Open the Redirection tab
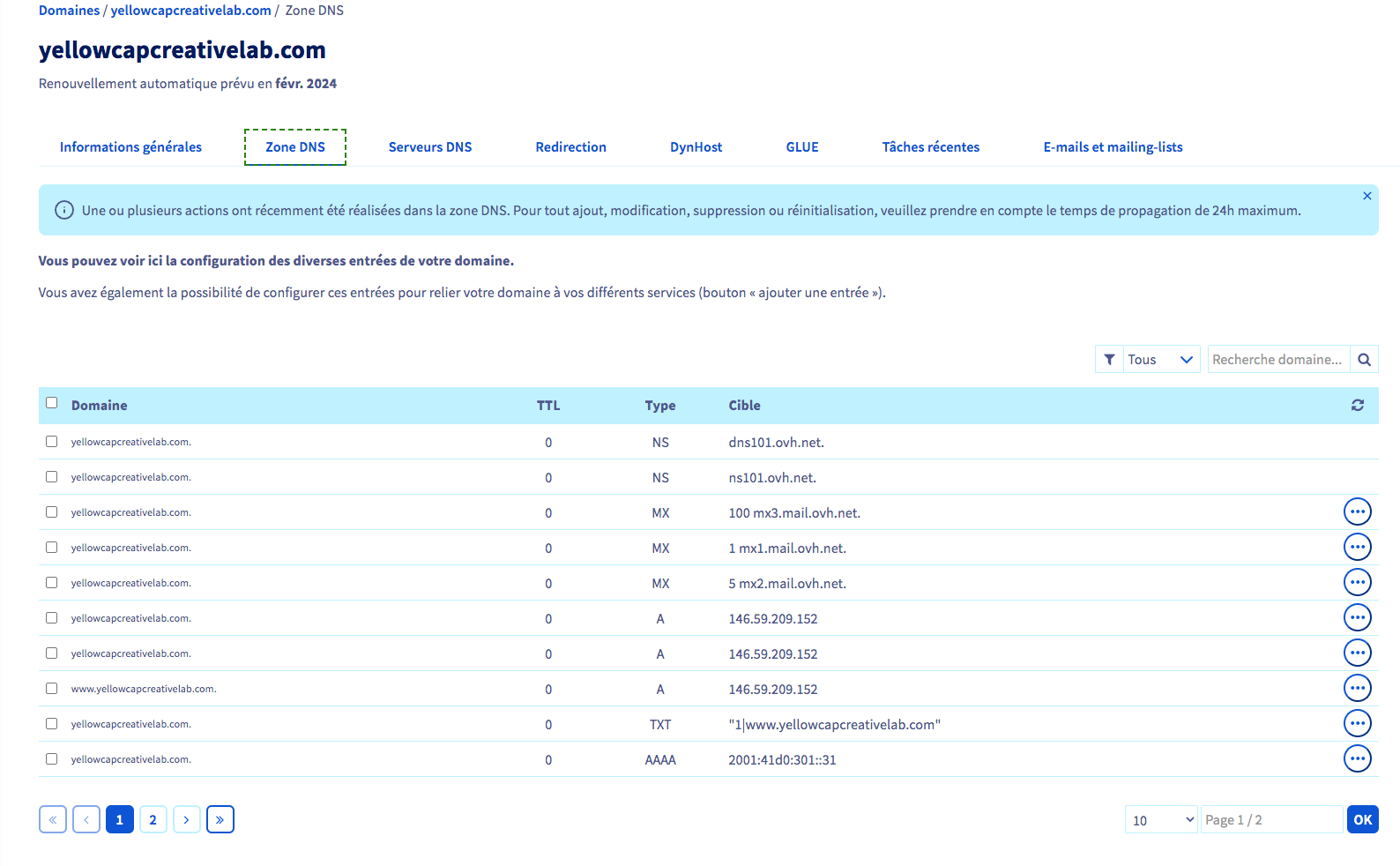 570,147
